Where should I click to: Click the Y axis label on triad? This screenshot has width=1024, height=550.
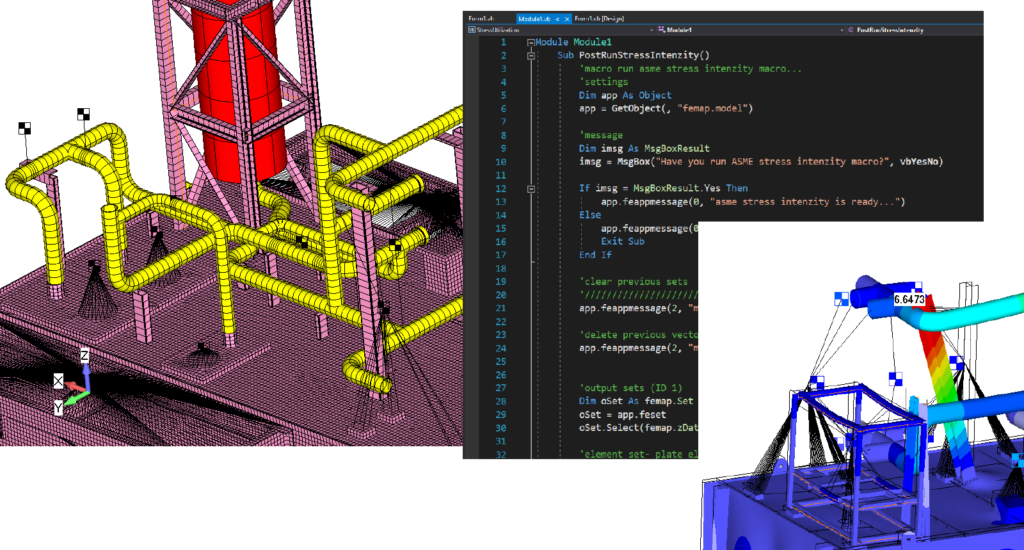tap(58, 408)
